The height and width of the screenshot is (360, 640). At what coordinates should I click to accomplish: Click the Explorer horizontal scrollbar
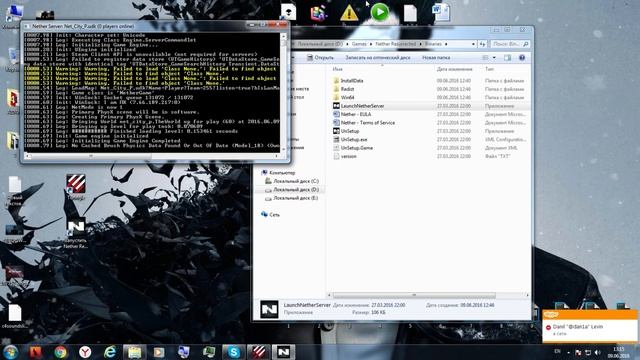[x=414, y=295]
